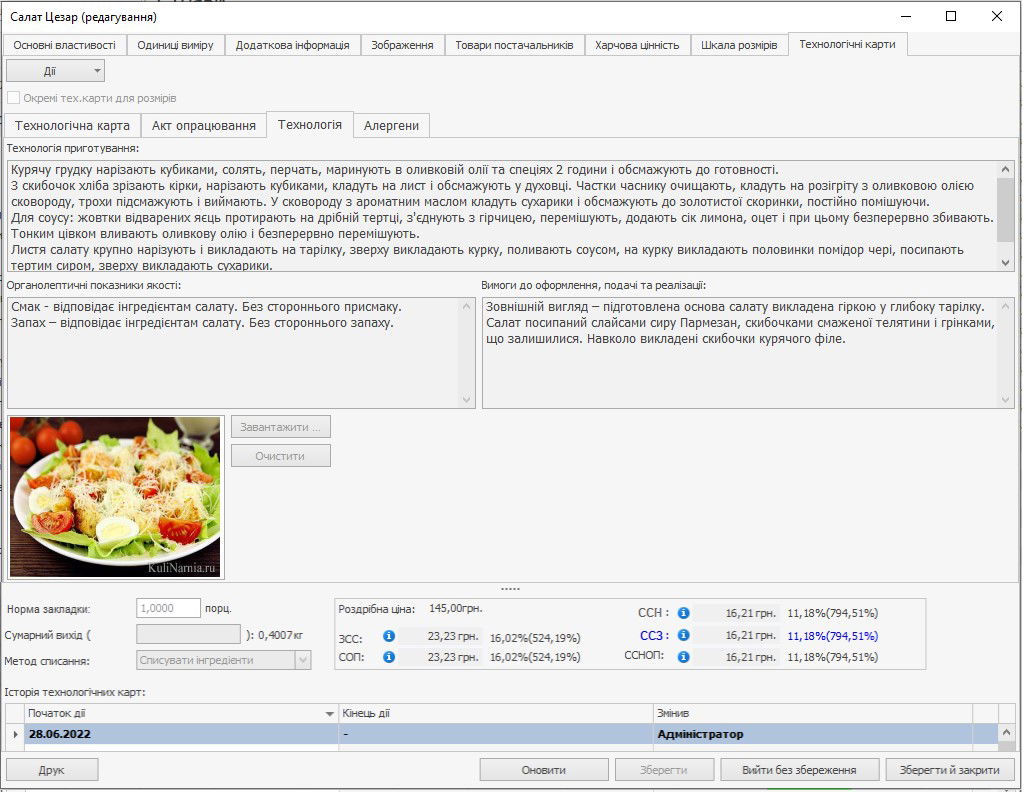Click the scroll-down arrow of the cooking technology text
1023x792 pixels.
(1006, 261)
